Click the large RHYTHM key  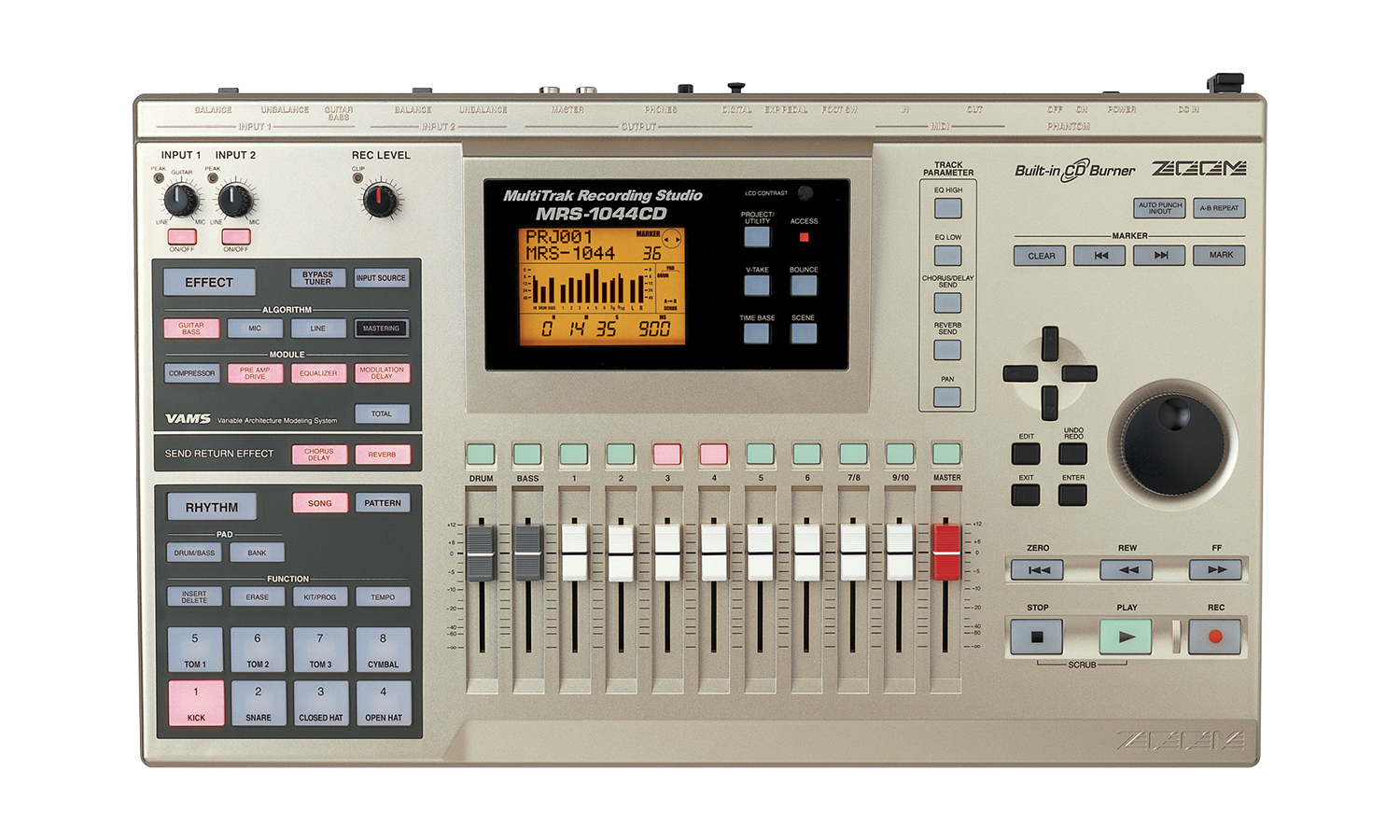tap(212, 507)
